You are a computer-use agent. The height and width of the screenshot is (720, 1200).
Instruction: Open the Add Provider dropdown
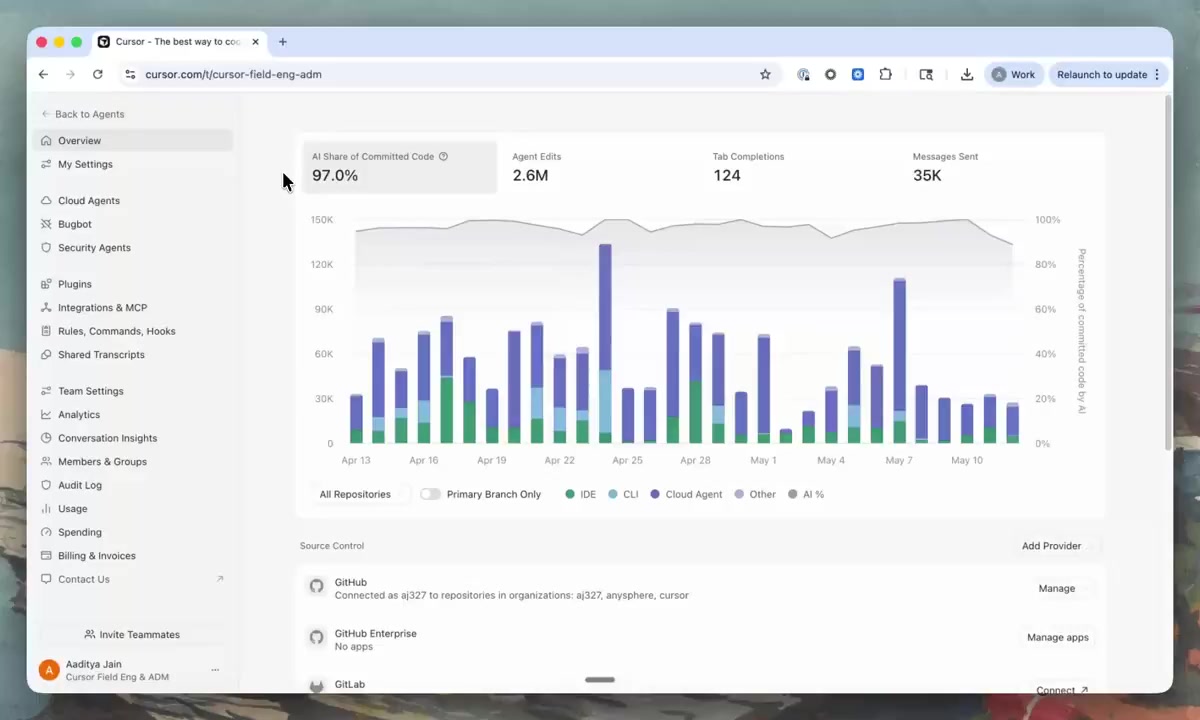point(1057,546)
